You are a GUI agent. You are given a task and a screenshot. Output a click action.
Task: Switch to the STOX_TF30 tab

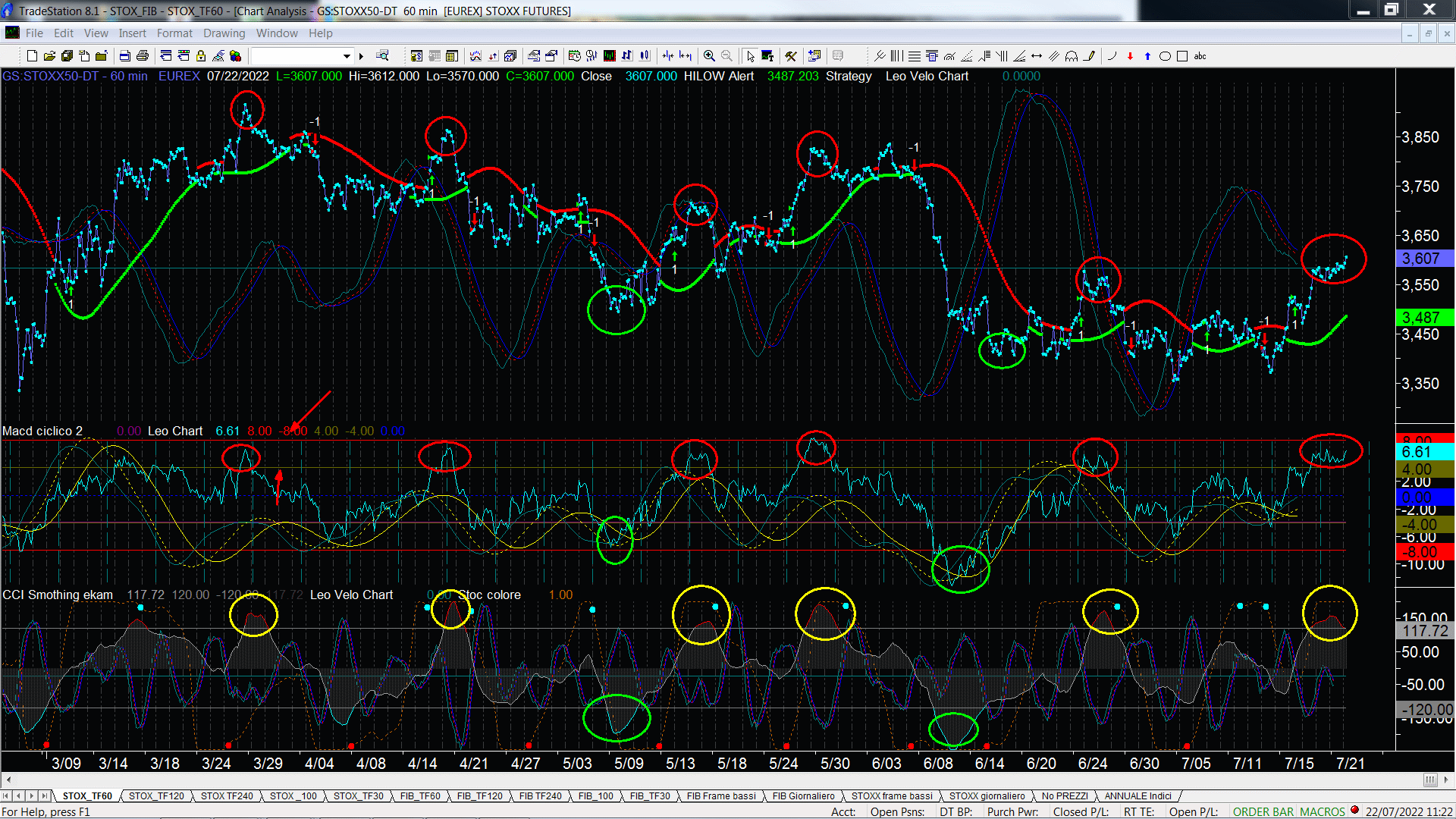[x=359, y=796]
